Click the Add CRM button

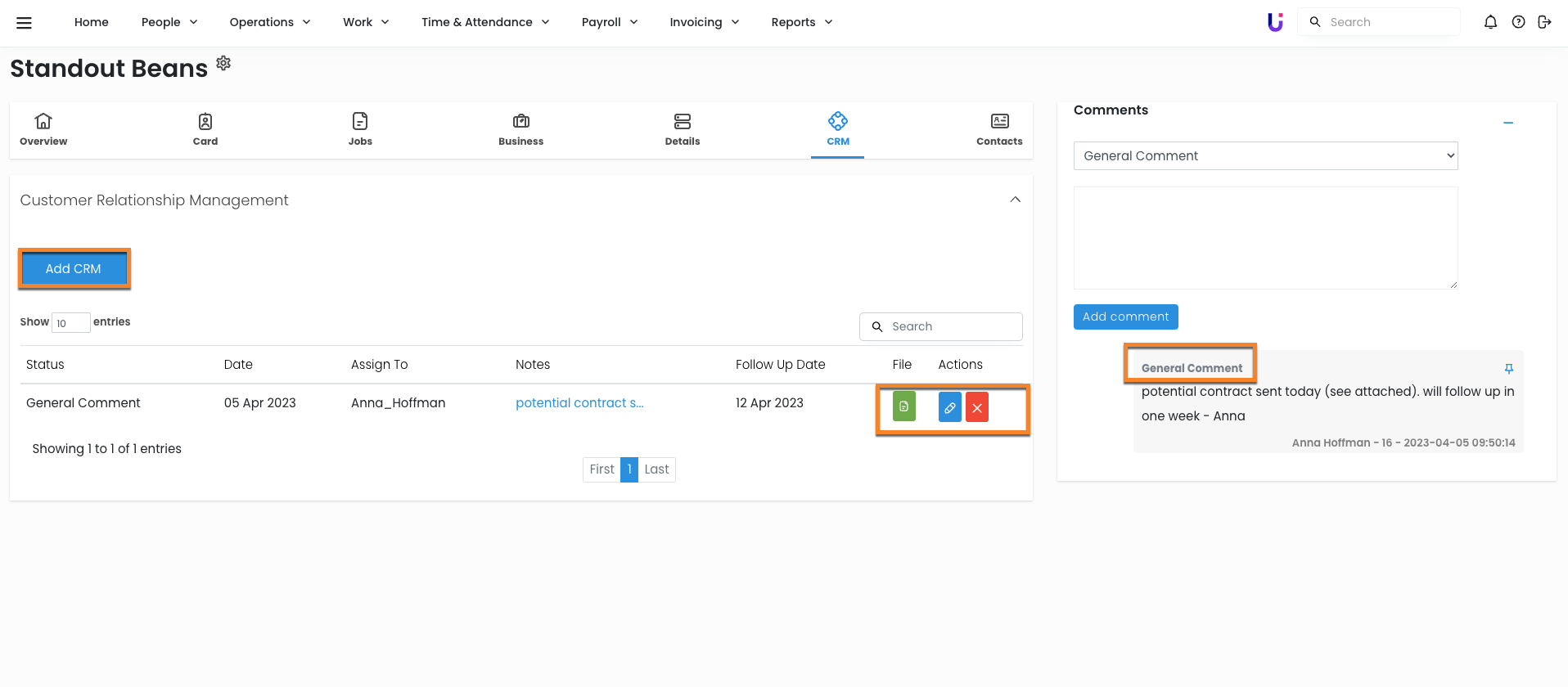74,269
